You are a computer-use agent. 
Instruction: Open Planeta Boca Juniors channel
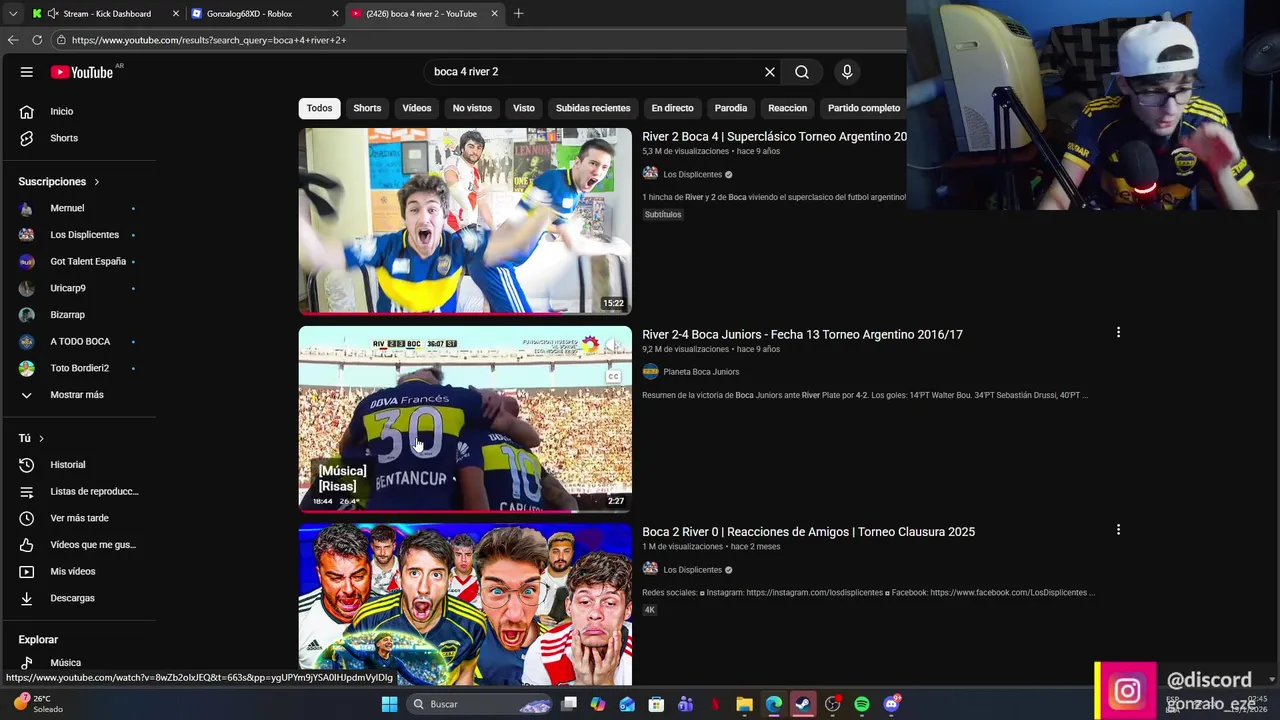(x=701, y=372)
